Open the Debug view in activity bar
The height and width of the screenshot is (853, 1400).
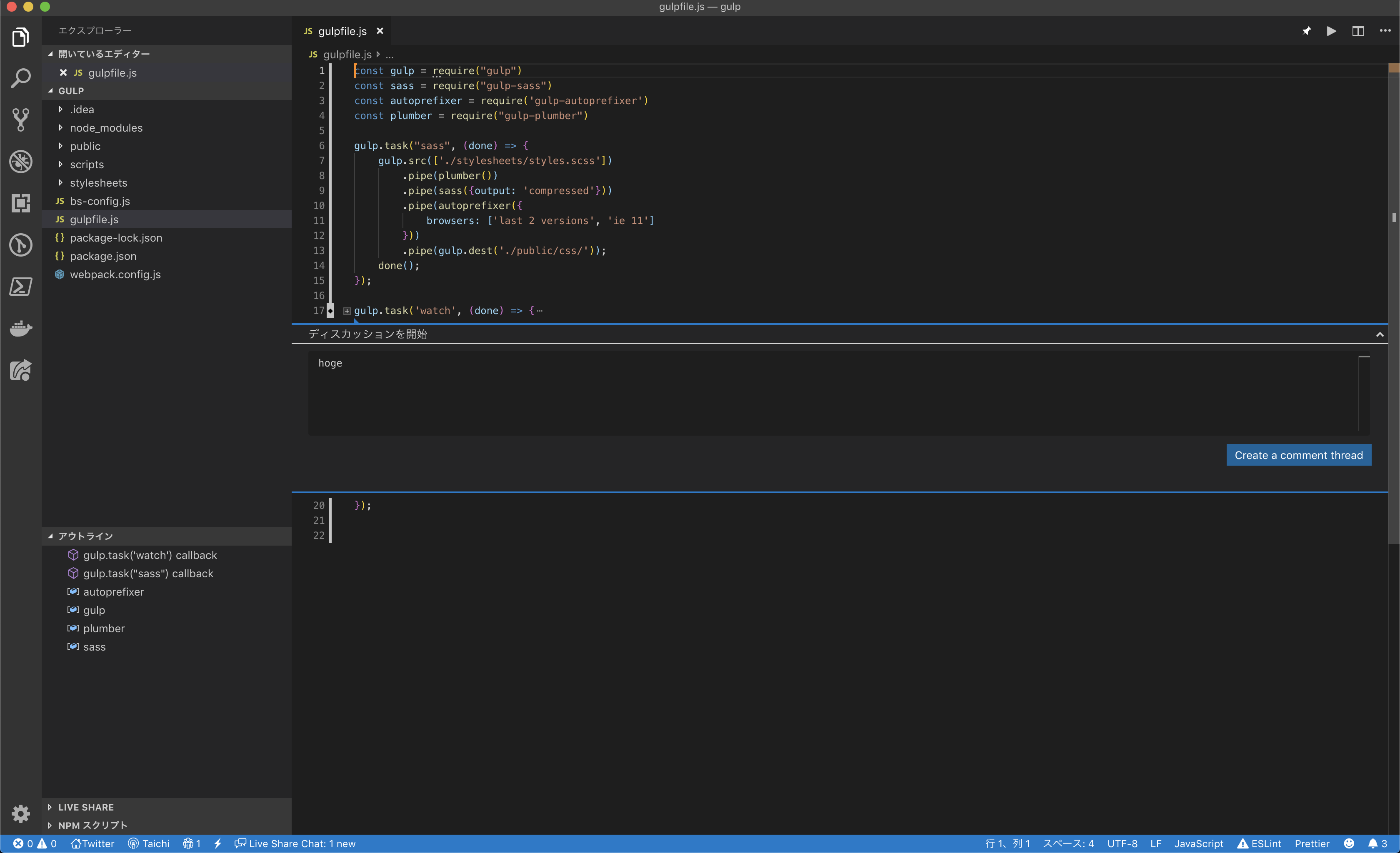point(20,161)
